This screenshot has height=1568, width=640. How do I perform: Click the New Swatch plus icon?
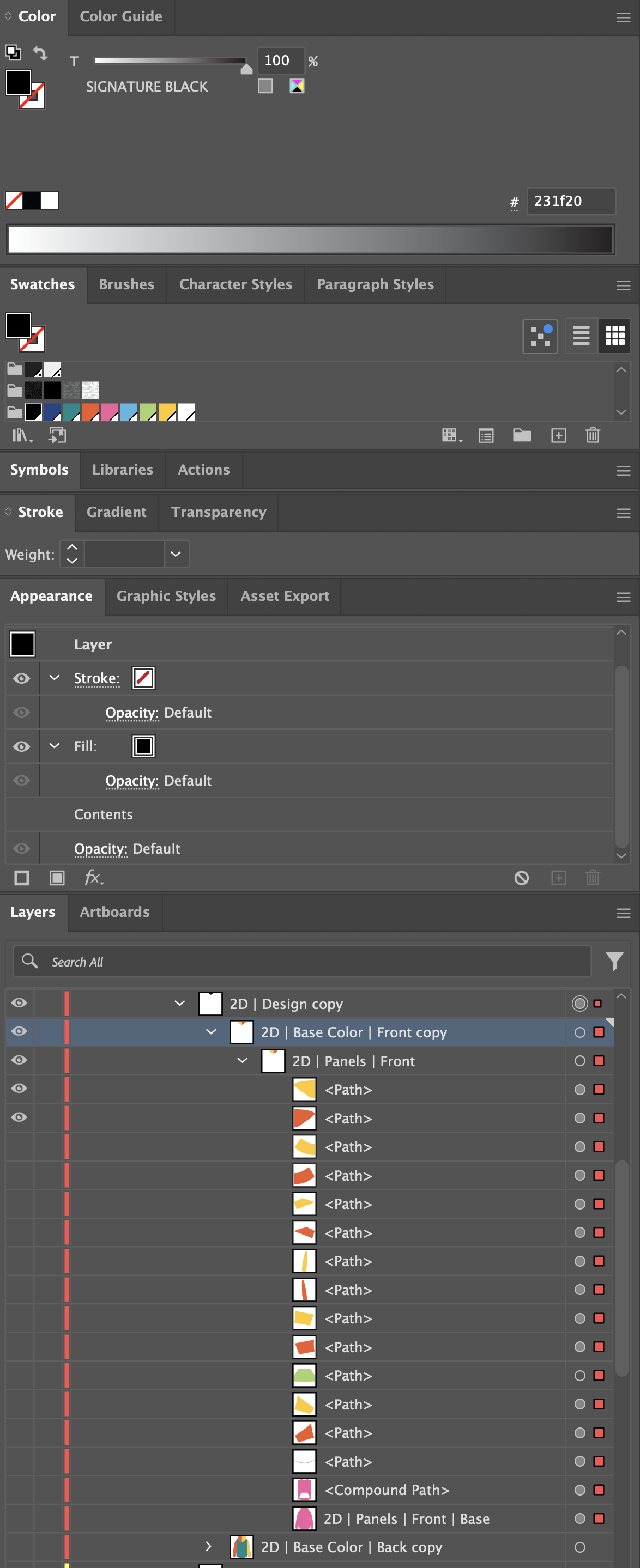click(x=558, y=435)
